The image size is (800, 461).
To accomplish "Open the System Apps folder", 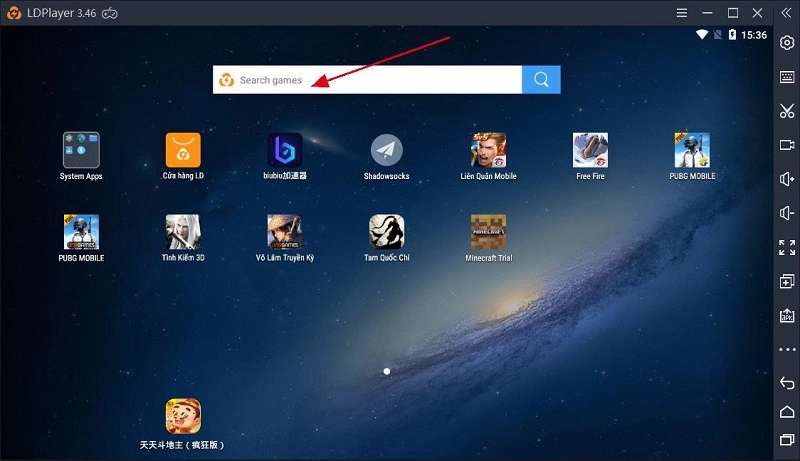I will tap(81, 150).
